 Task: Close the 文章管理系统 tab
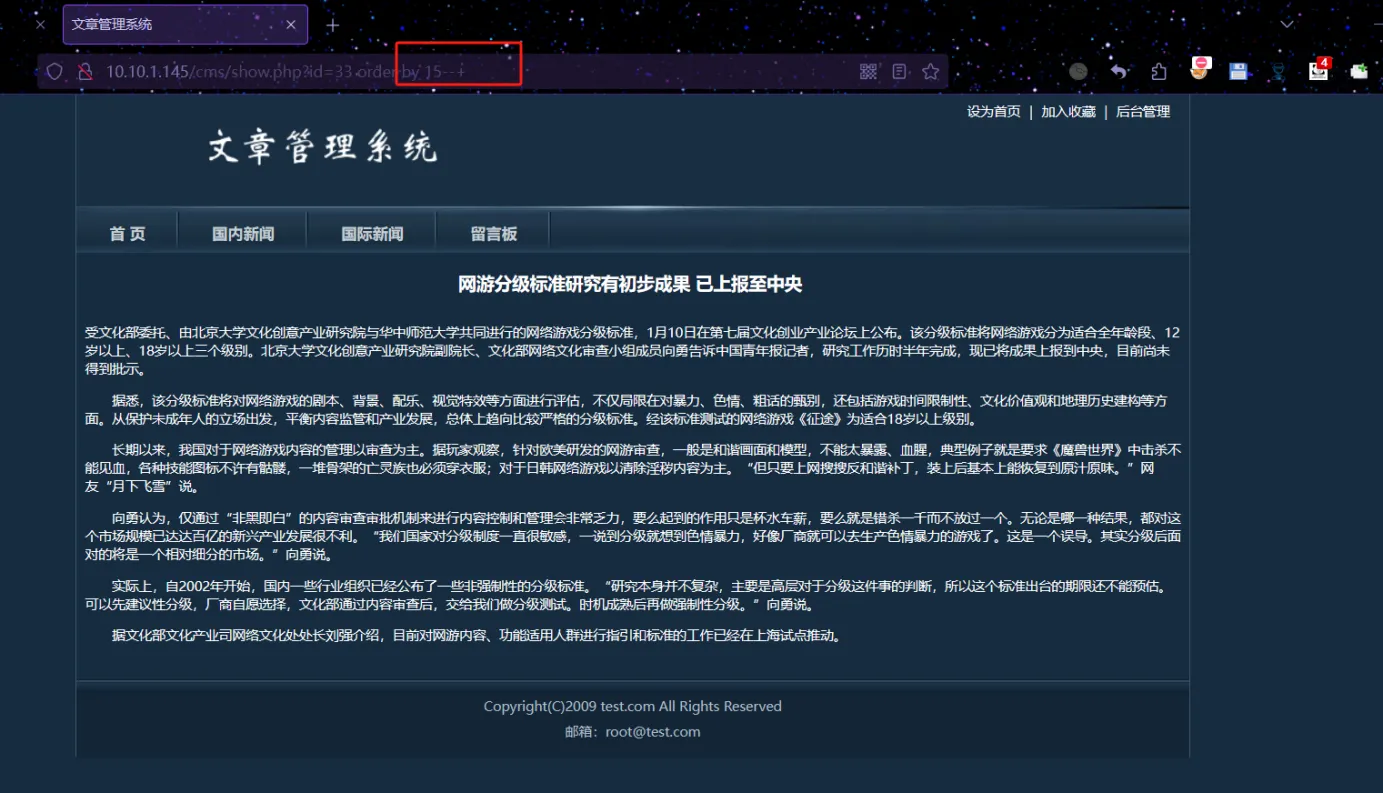tap(291, 25)
